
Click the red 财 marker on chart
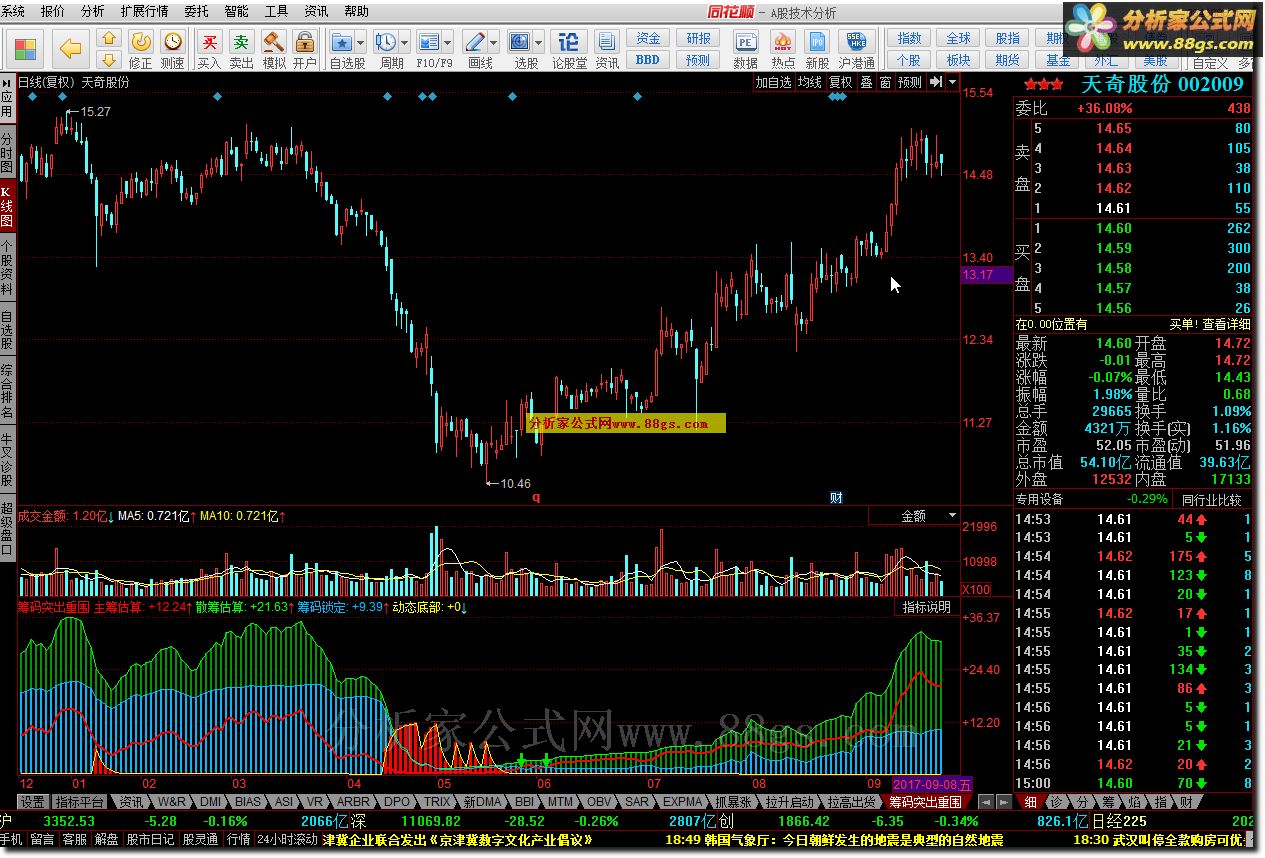[x=837, y=497]
